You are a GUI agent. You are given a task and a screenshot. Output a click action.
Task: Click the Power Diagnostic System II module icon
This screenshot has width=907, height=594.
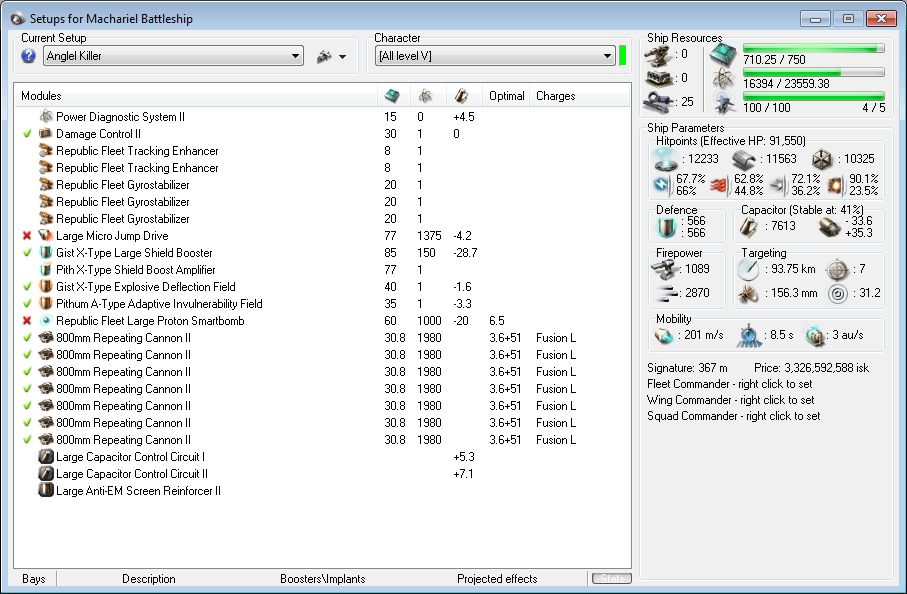tap(45, 117)
